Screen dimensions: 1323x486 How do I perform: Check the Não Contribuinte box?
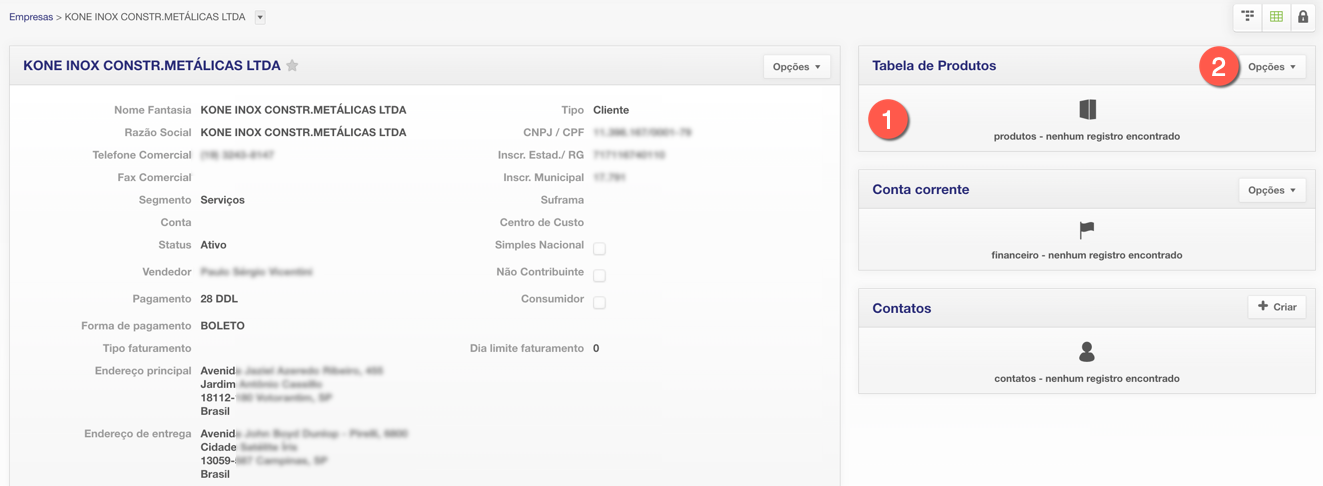(599, 276)
